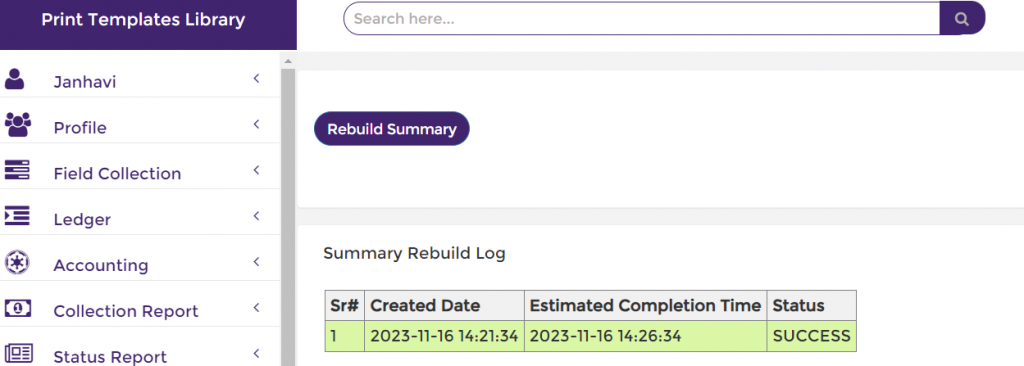The height and width of the screenshot is (366, 1024).
Task: Click the Print Templates Library header title
Action: [x=143, y=20]
